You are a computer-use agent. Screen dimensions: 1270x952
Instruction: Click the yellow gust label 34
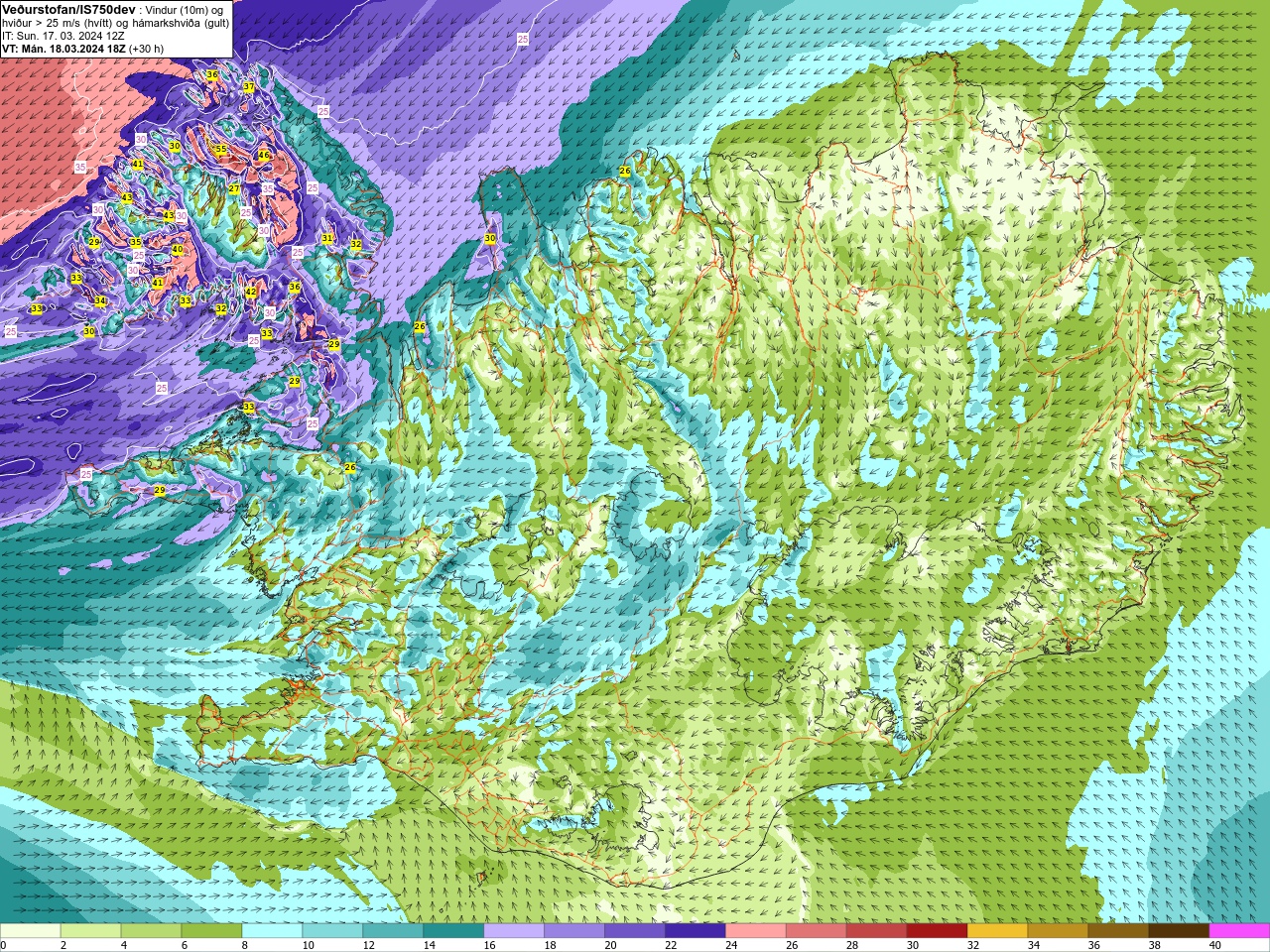click(100, 300)
